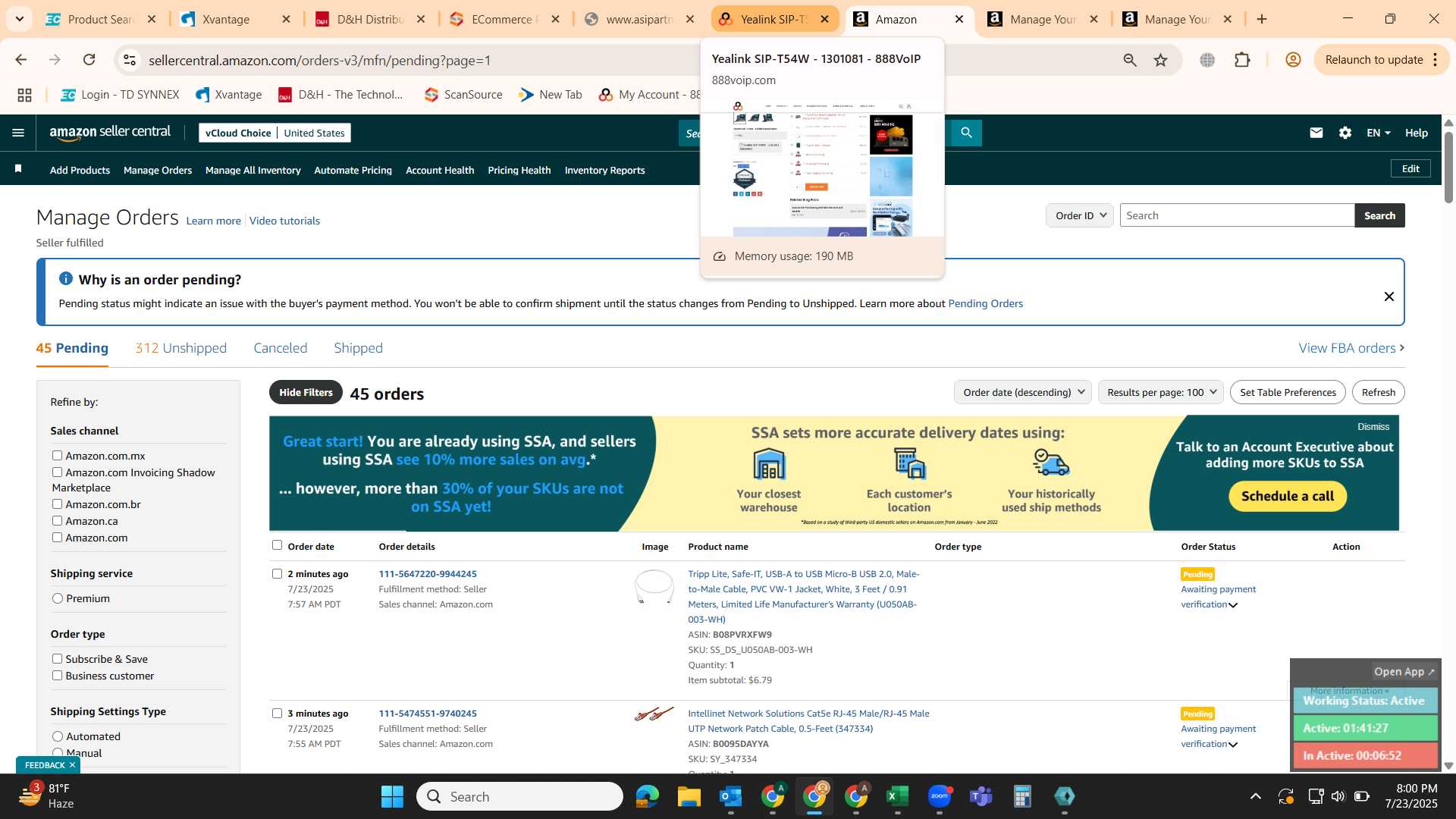Click the Refresh orders button

[1378, 392]
